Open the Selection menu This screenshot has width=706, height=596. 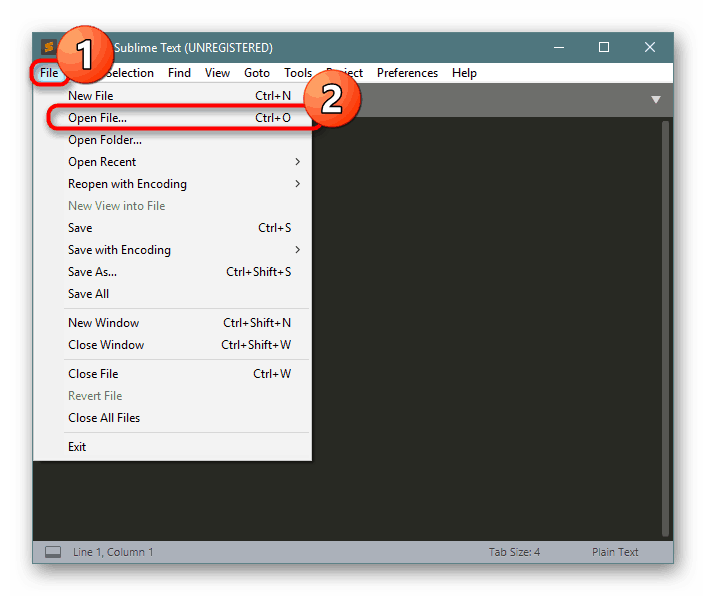pos(131,73)
